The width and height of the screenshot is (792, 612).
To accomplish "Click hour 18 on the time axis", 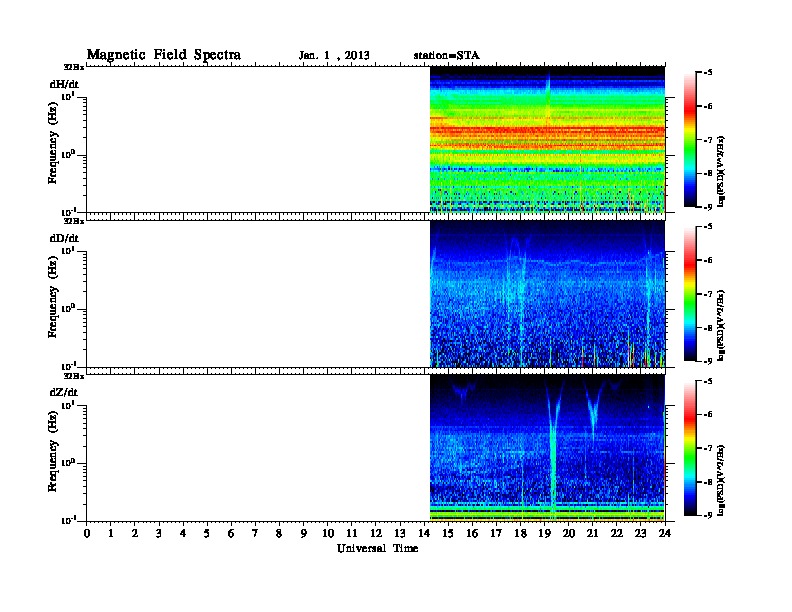I will 520,534.
